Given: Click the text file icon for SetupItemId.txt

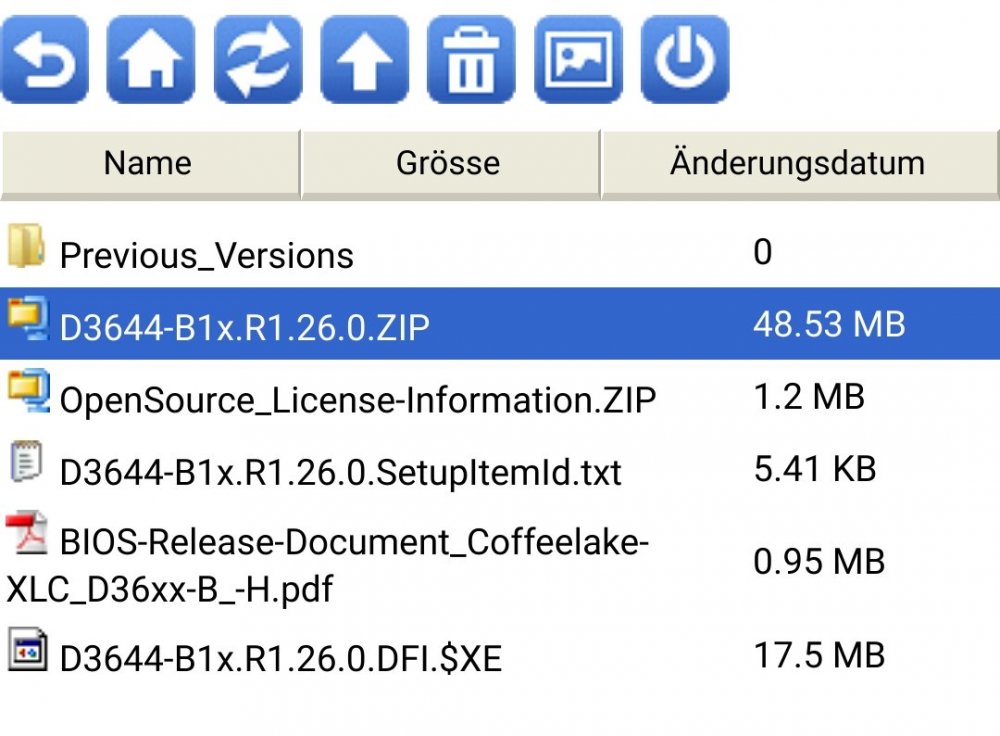Looking at the screenshot, I should pos(27,462).
